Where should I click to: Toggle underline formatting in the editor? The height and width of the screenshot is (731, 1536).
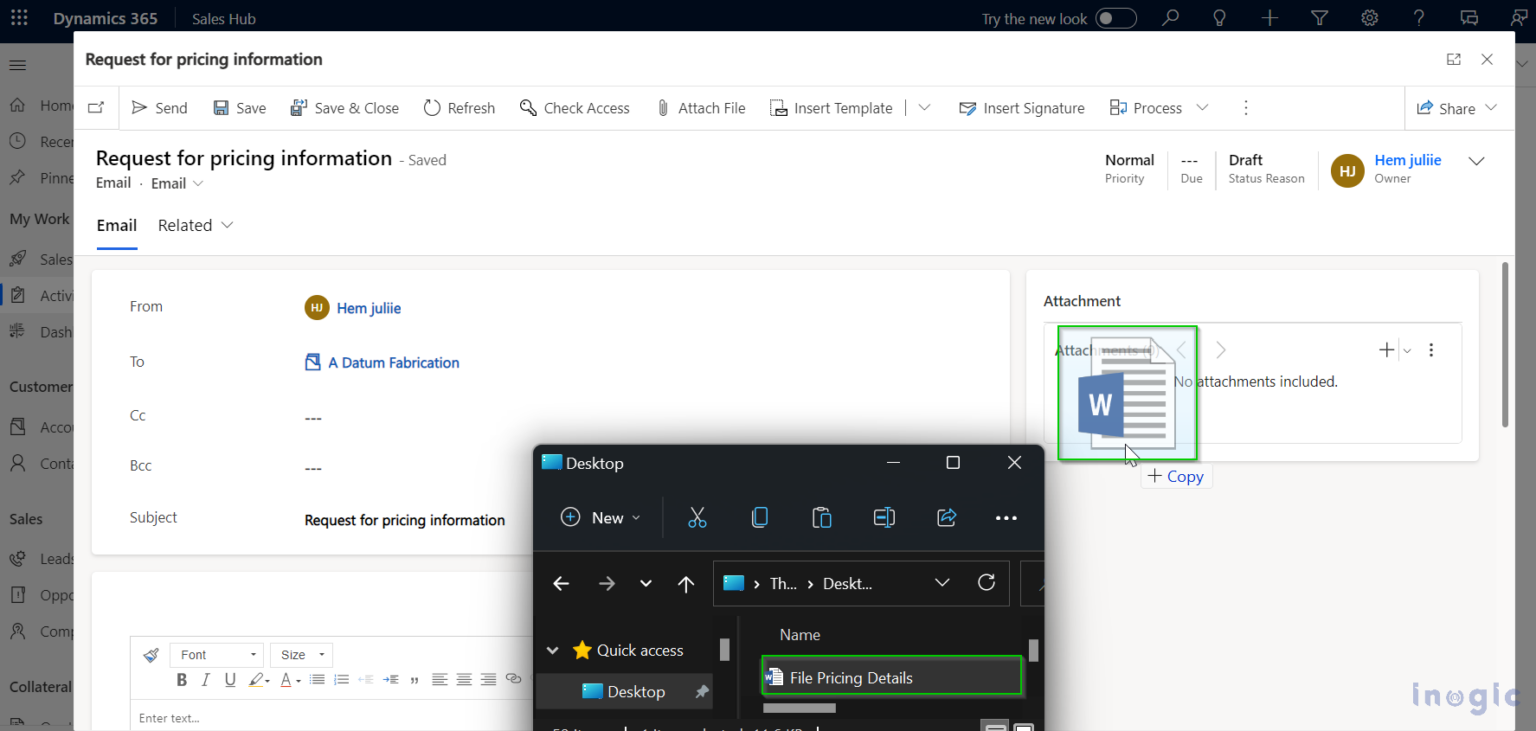tap(229, 679)
